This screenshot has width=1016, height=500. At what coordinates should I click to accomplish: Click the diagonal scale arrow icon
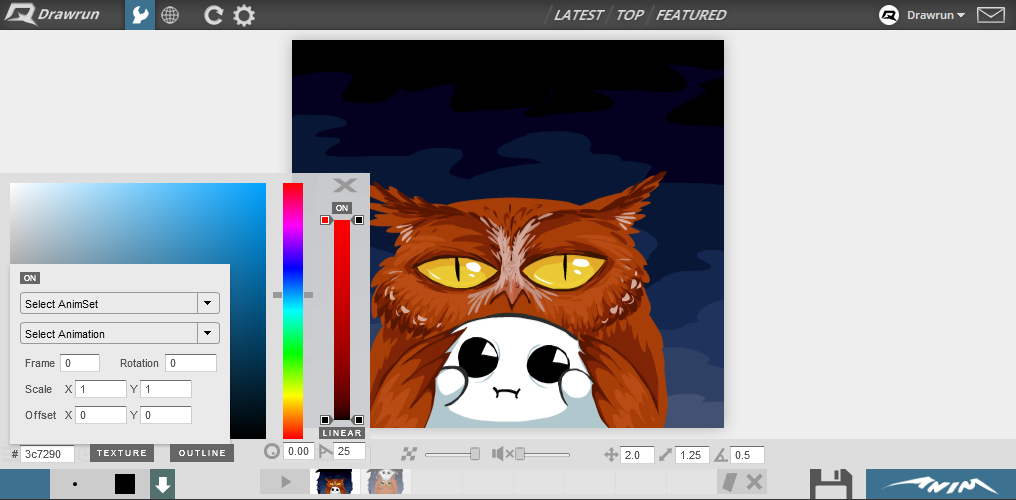(666, 455)
